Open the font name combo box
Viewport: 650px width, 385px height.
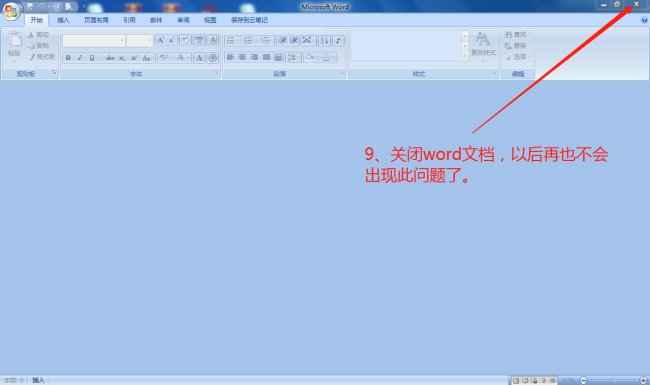tap(94, 40)
